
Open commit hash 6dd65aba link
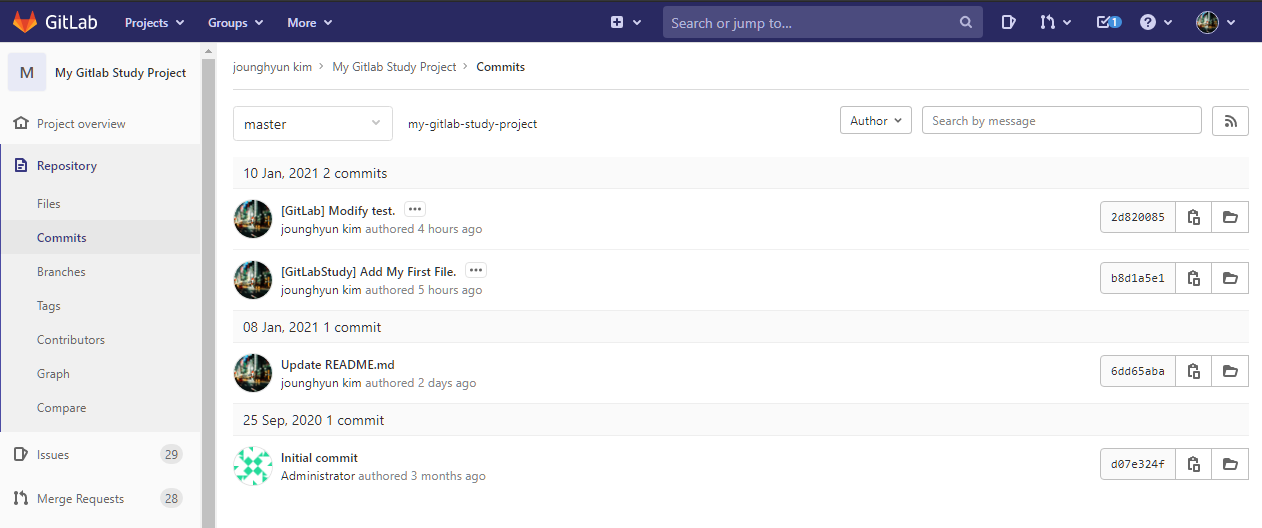coord(1138,371)
